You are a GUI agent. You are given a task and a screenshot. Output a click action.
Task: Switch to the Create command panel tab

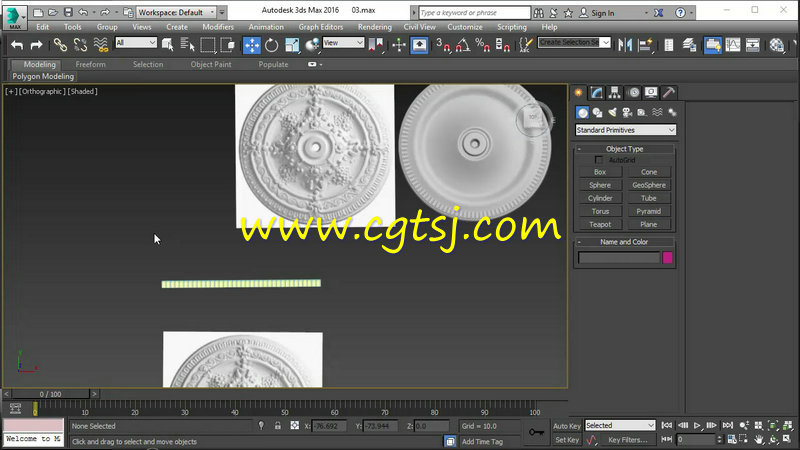tap(579, 92)
